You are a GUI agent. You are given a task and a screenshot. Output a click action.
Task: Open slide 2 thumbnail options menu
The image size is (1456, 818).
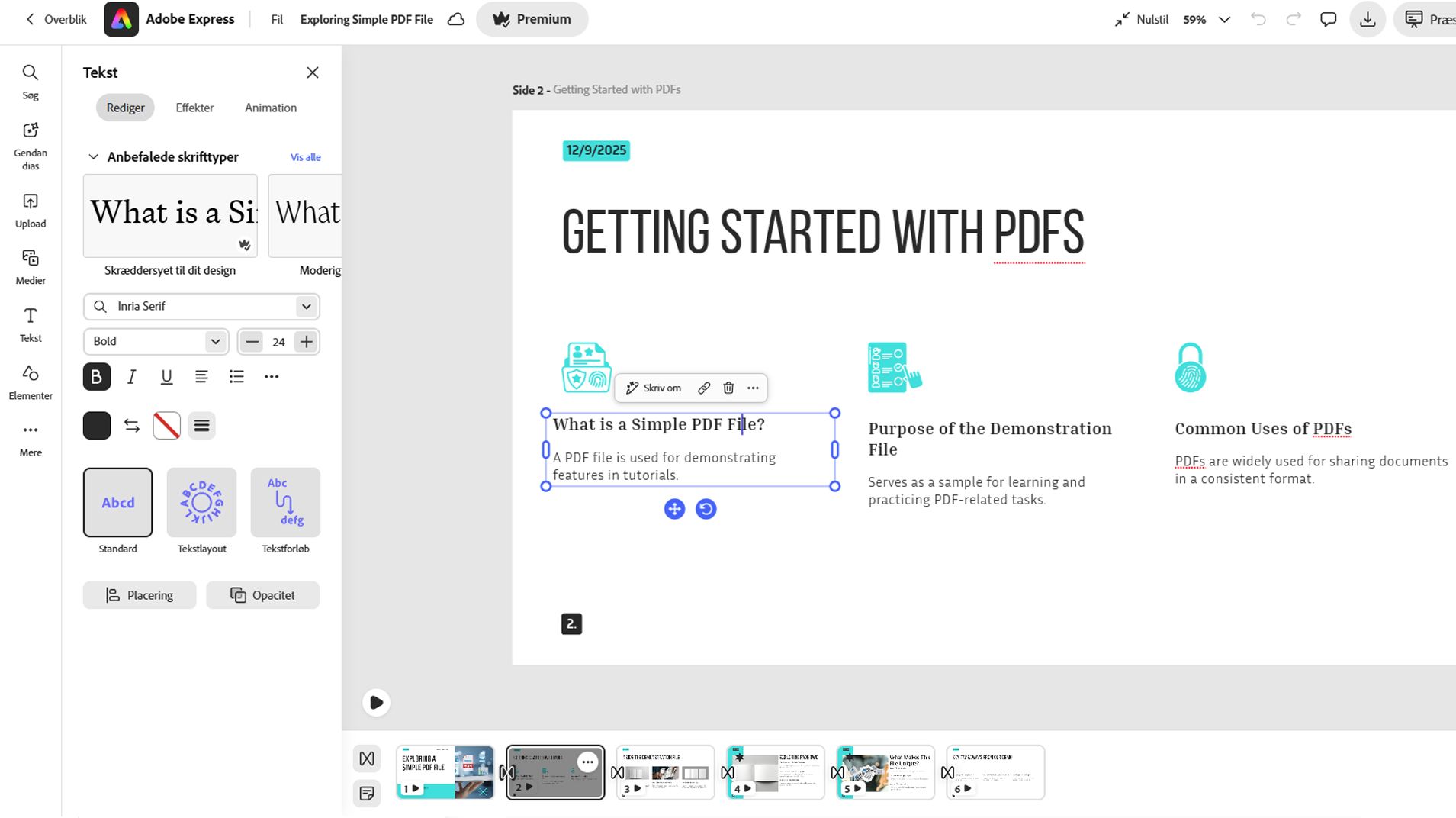pos(587,762)
